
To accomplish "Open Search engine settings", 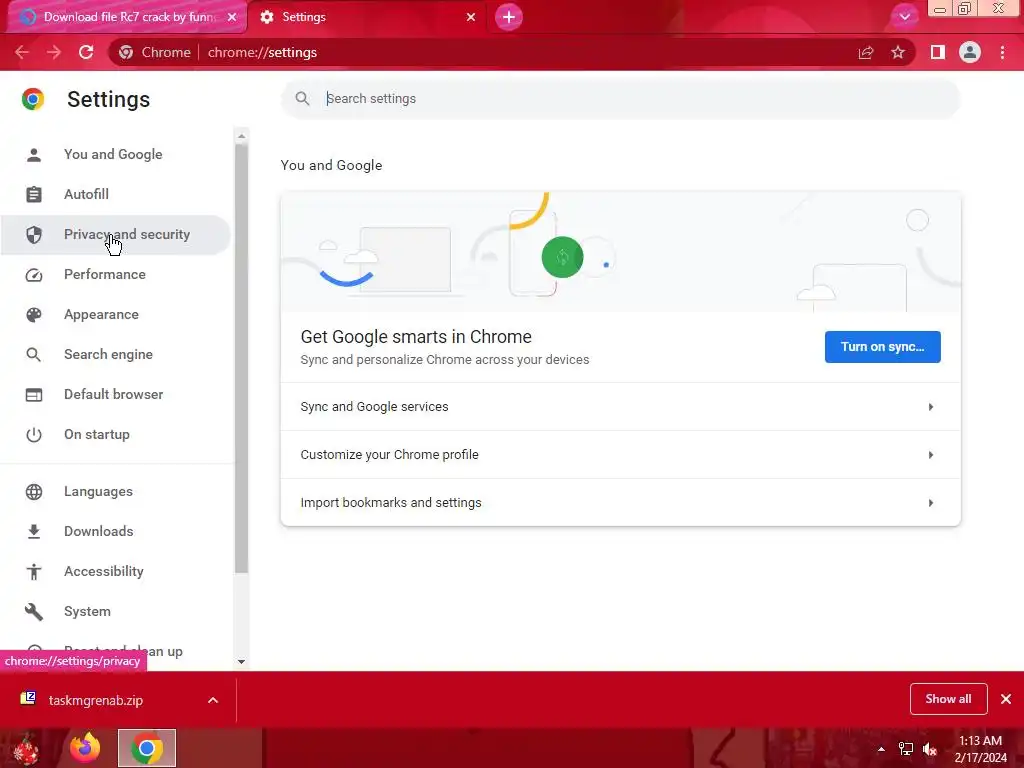I will pos(115,355).
